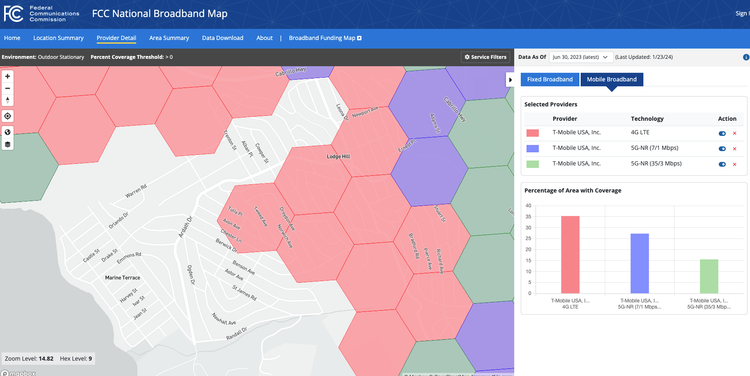Screen dimensions: 750x376
Task: Switch to Mobile Broadband tab
Action: [x=612, y=79]
